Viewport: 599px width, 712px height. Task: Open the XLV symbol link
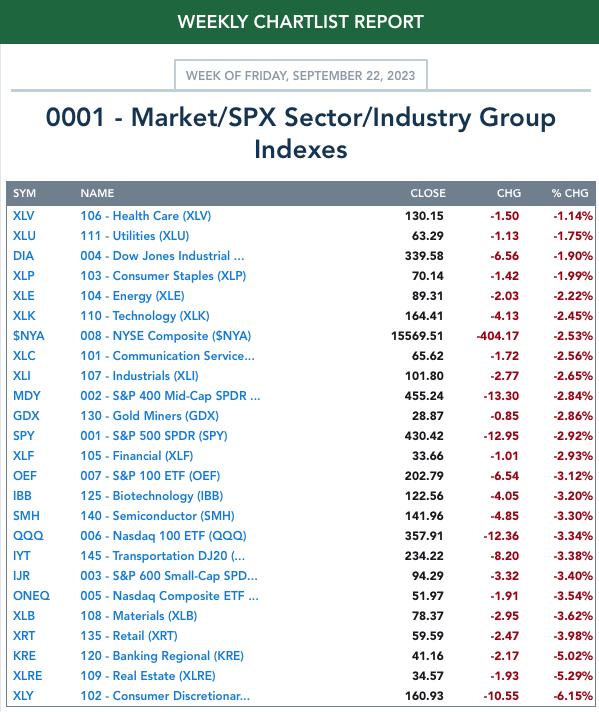(x=24, y=216)
